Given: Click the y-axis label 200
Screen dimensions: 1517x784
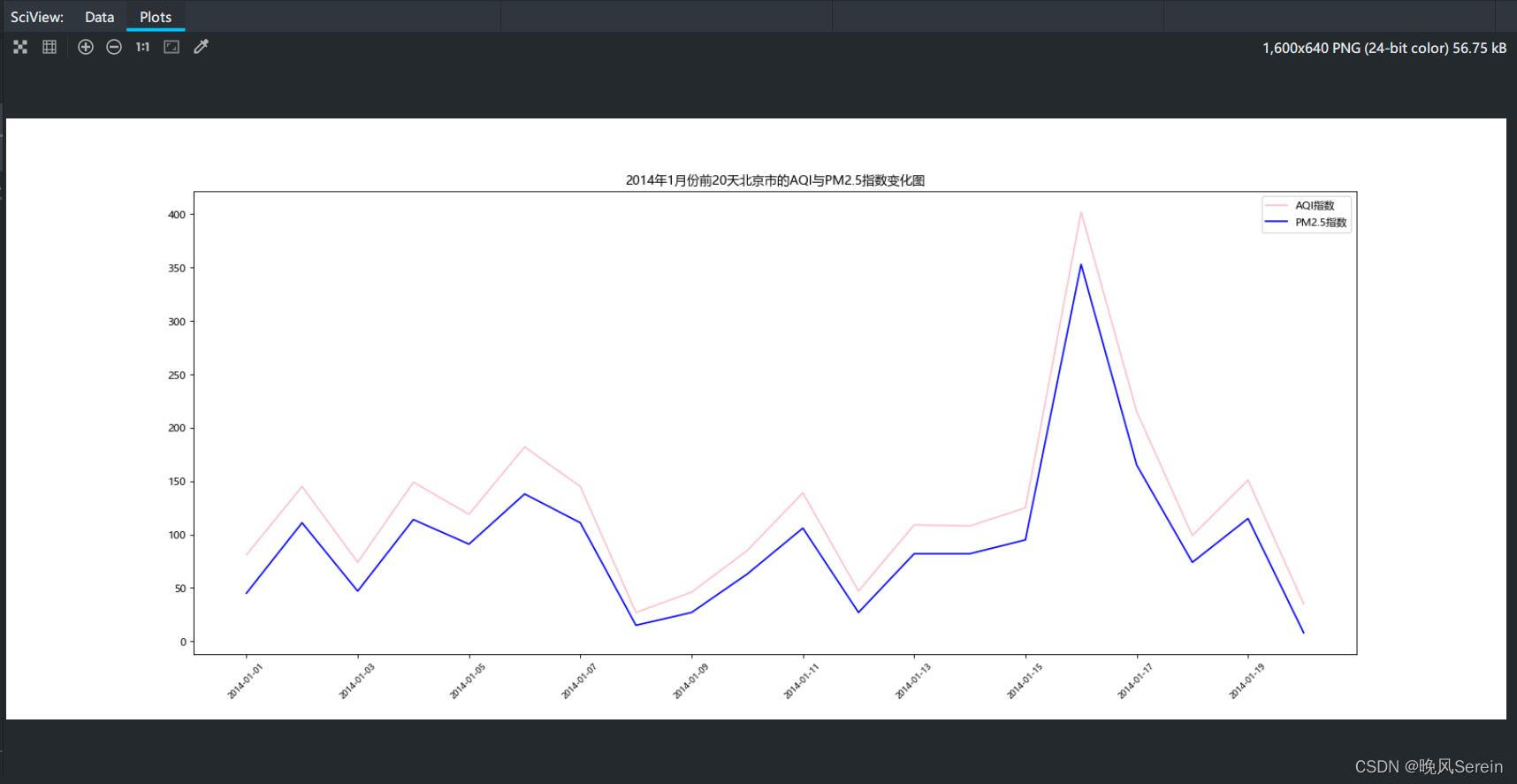Looking at the screenshot, I should [177, 428].
